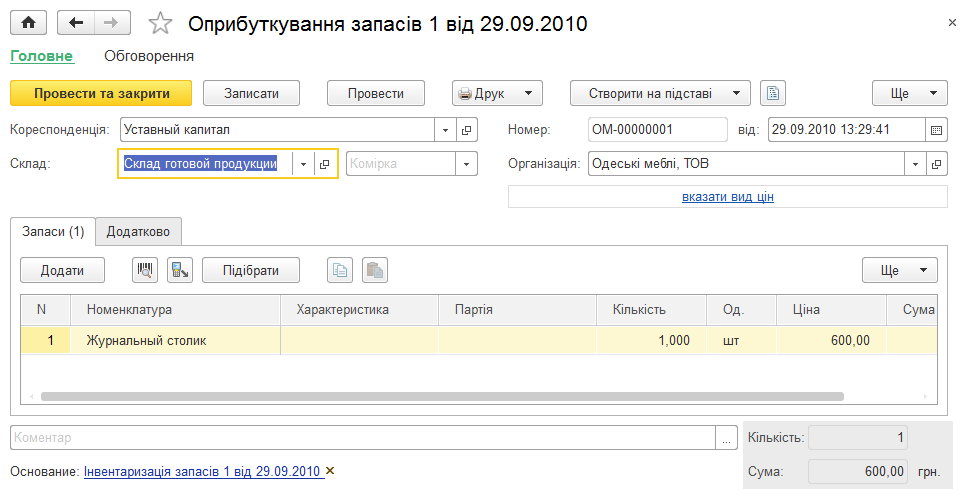Click the N column header
This screenshot has height=500, width=961.
click(x=45, y=309)
